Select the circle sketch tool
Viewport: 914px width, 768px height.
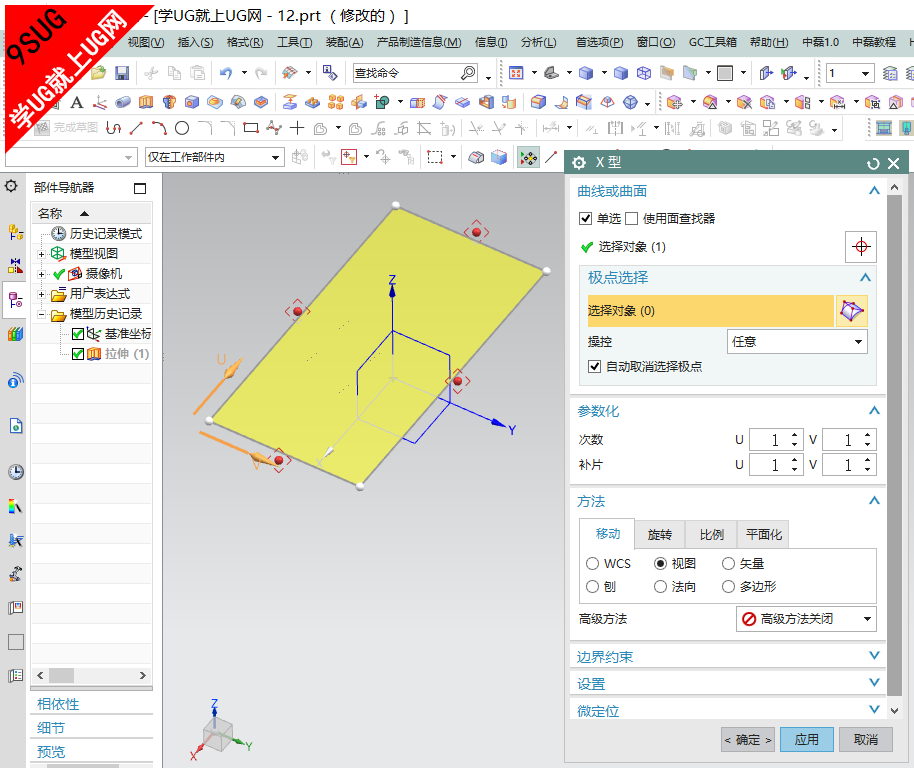pos(182,128)
